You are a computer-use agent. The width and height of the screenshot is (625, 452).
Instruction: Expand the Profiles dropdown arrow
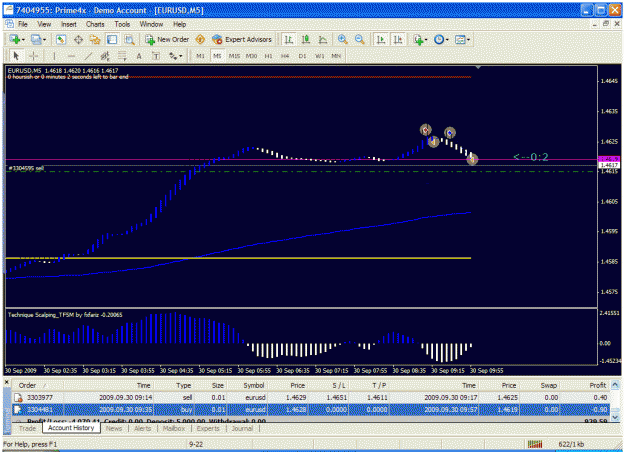click(44, 40)
